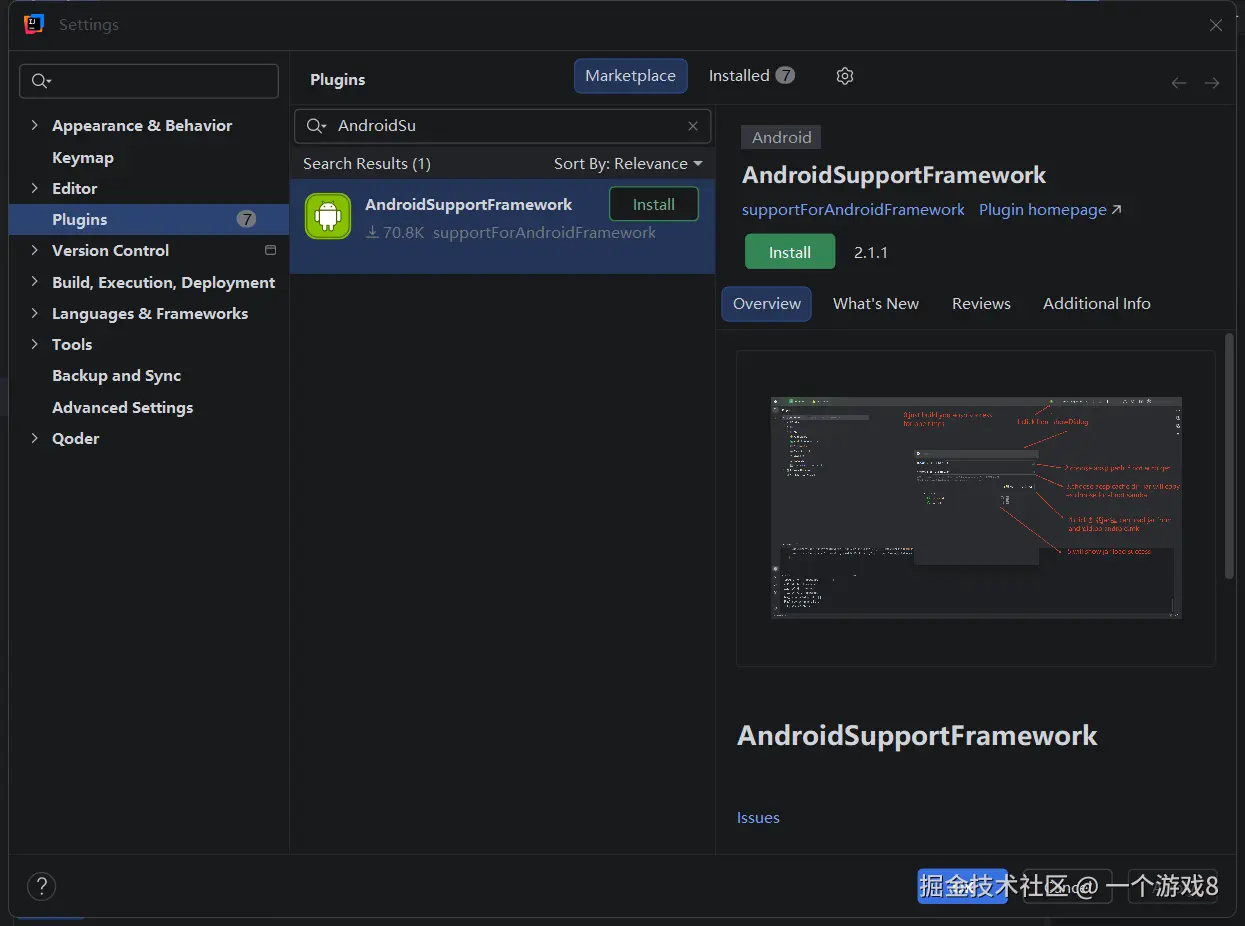Click the IntelliJ logo in title bar
Viewport: 1245px width, 926px height.
[34, 25]
